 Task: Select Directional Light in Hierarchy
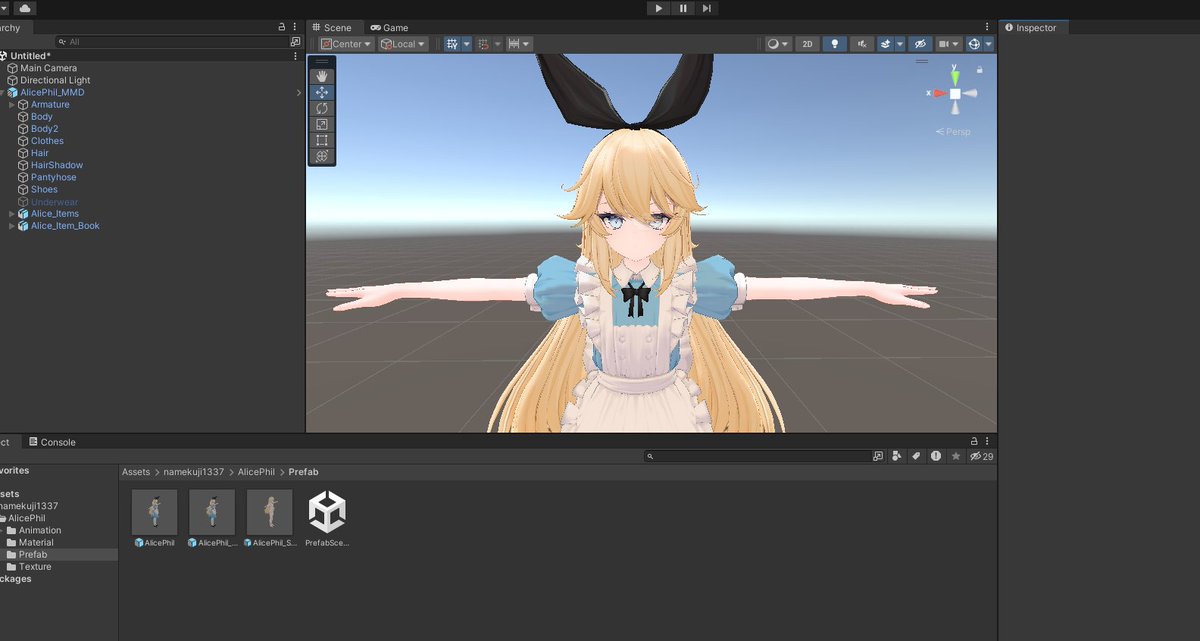point(55,80)
